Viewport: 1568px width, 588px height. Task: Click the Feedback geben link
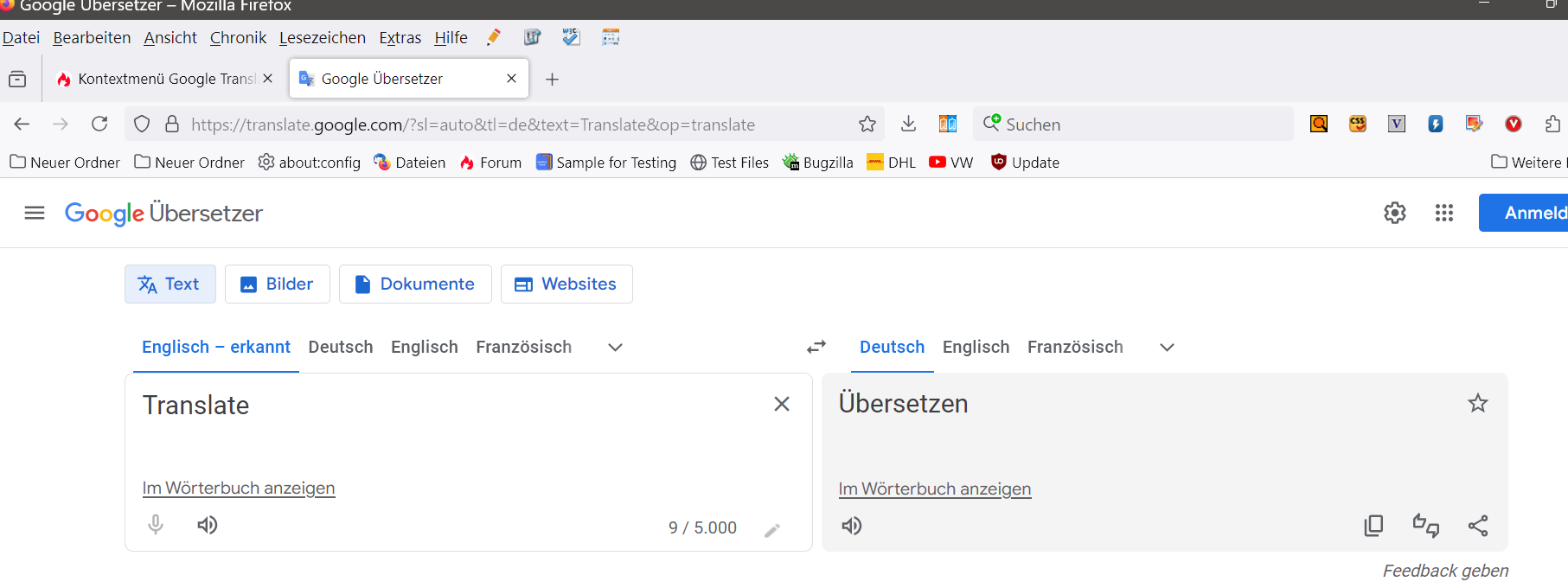[x=1445, y=571]
